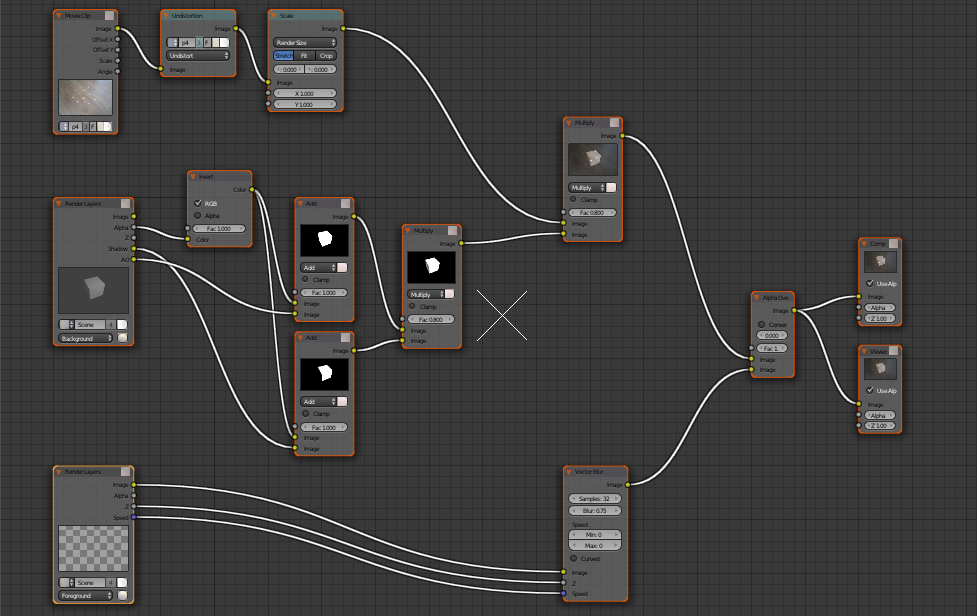Click the AO output socket on Render Layers
This screenshot has height=616, width=977.
(x=134, y=259)
